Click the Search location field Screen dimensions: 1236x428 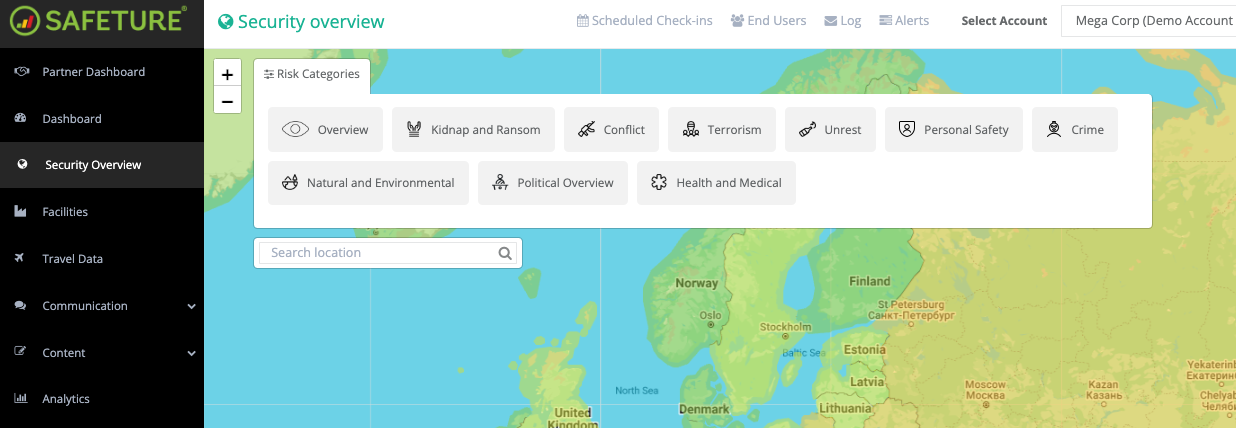click(x=380, y=253)
